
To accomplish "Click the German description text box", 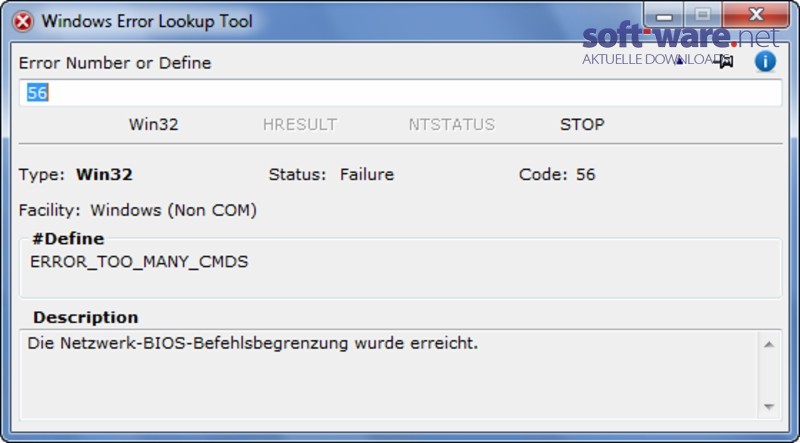I will pos(390,375).
